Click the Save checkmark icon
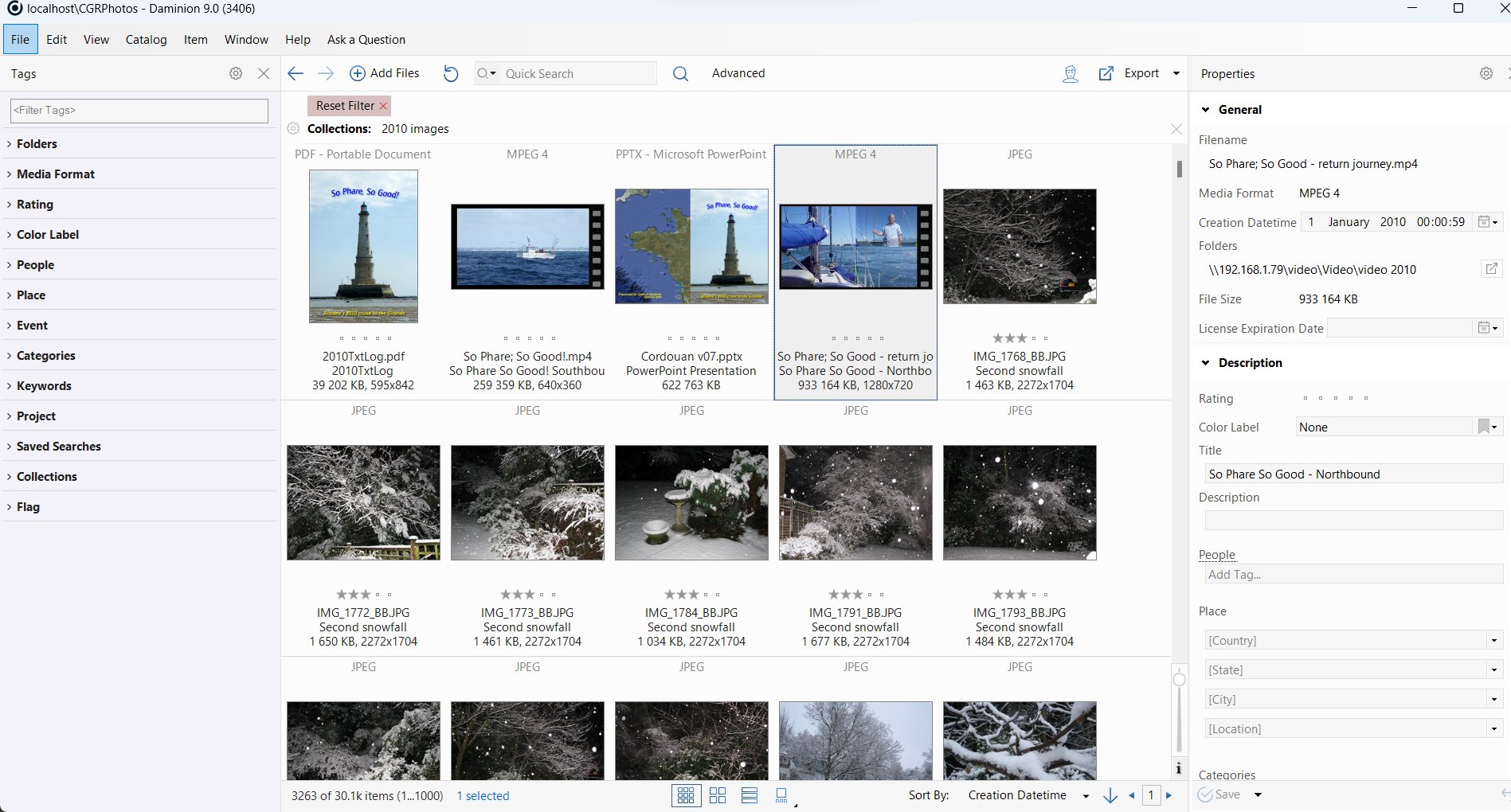This screenshot has width=1511, height=812. pyautogui.click(x=1205, y=794)
